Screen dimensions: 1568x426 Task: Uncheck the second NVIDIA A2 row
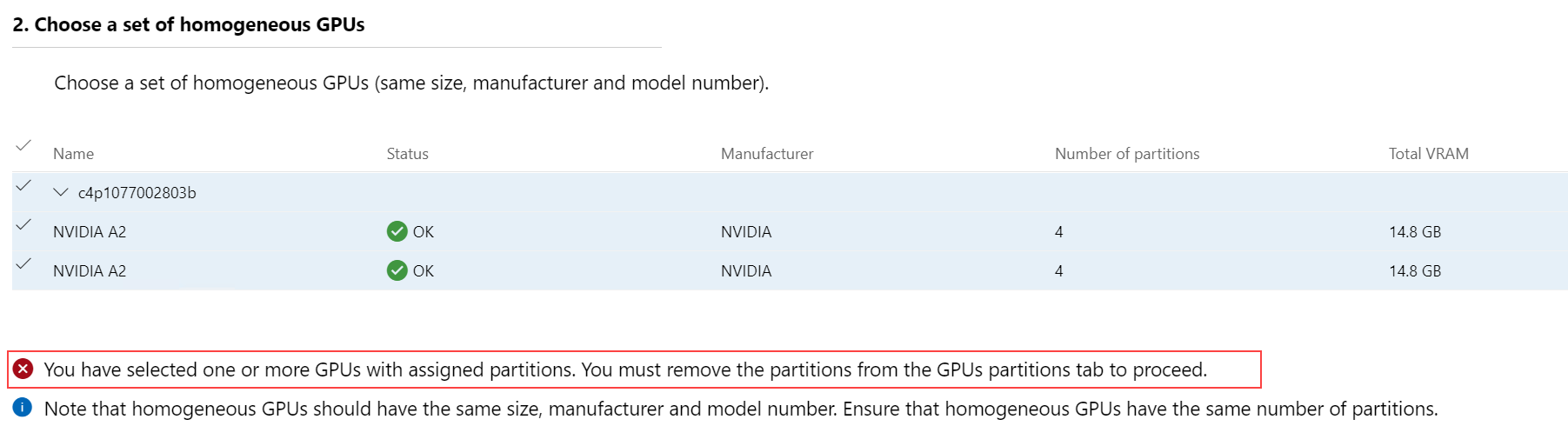point(23,263)
